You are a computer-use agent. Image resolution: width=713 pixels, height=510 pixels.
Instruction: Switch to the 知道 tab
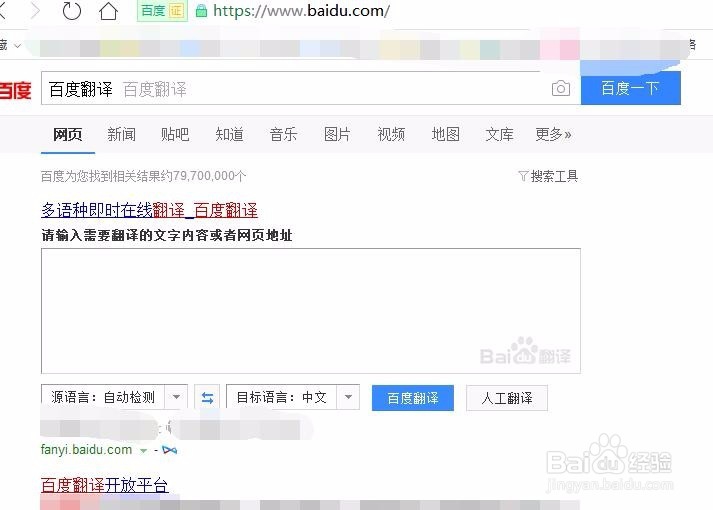coord(229,134)
